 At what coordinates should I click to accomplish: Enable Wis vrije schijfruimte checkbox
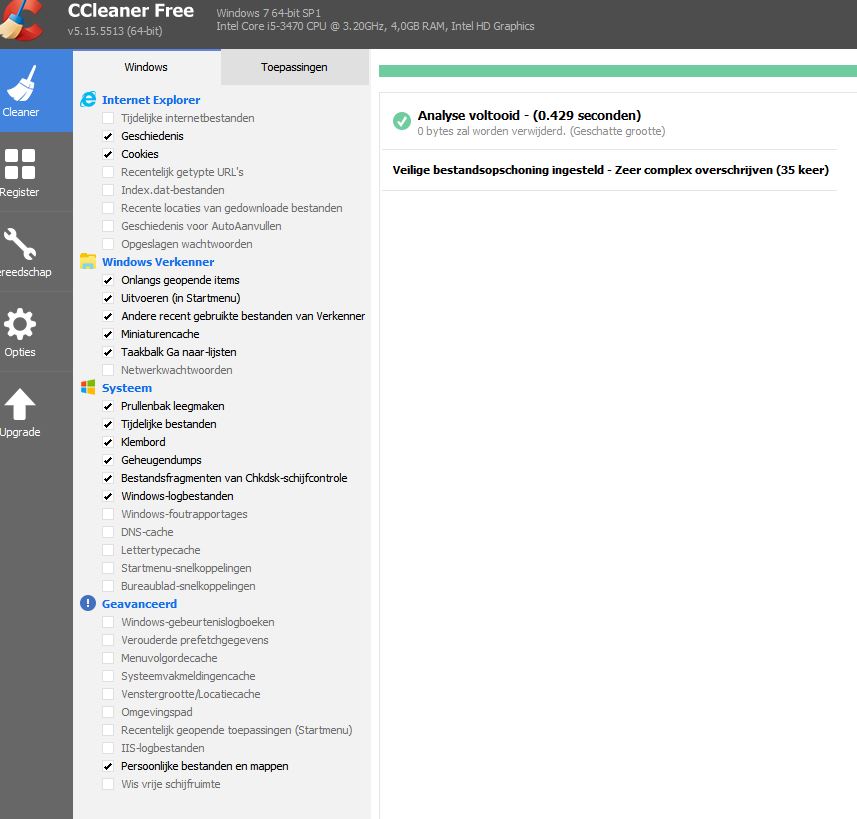click(x=108, y=784)
